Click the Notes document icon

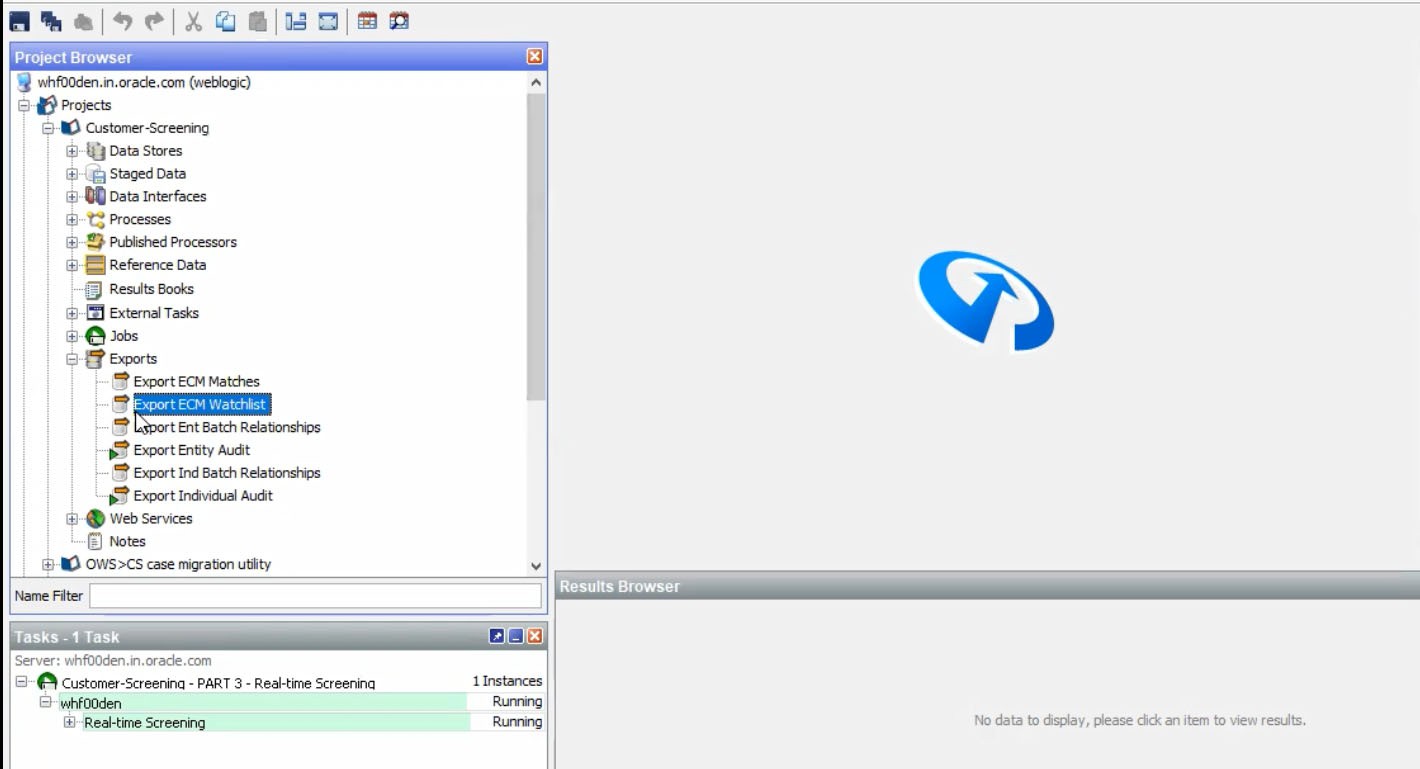point(95,541)
